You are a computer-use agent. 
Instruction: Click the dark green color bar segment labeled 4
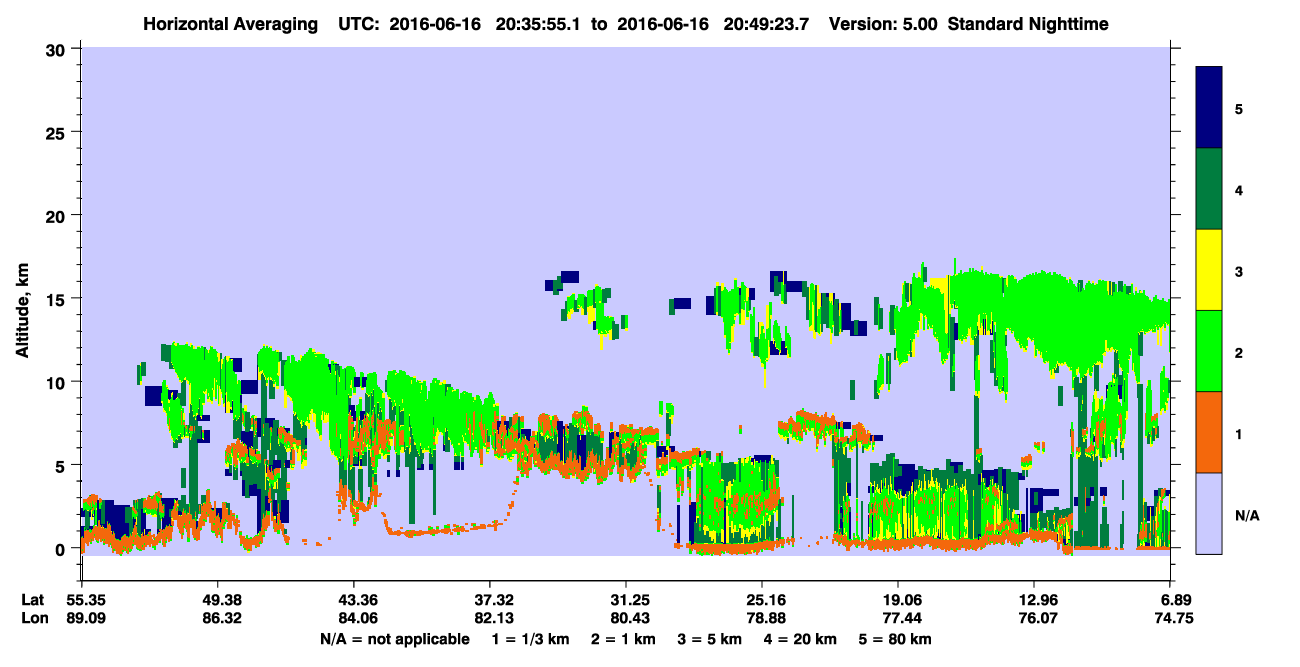click(x=1209, y=189)
